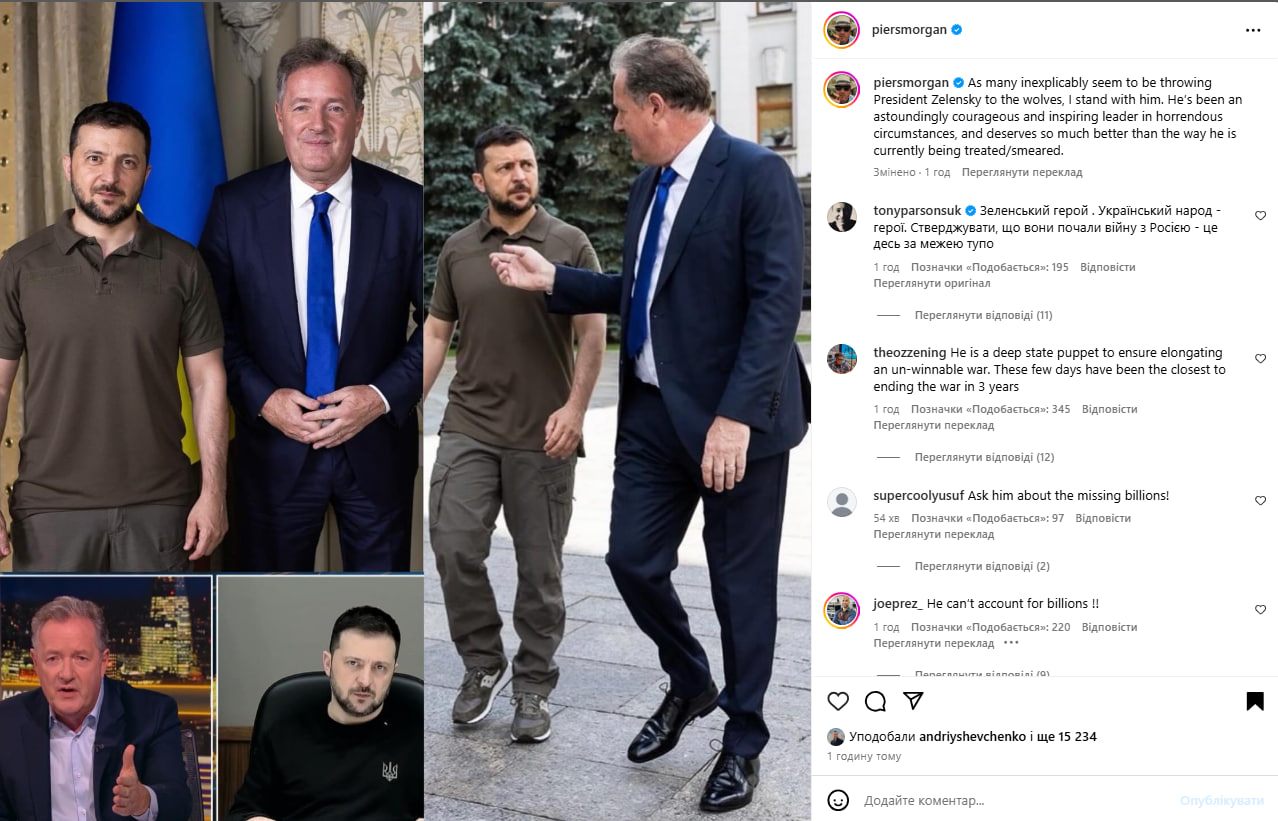The height and width of the screenshot is (821, 1278).
Task: Click 'Відповісти' on theozzening's comment
Action: (x=1109, y=409)
